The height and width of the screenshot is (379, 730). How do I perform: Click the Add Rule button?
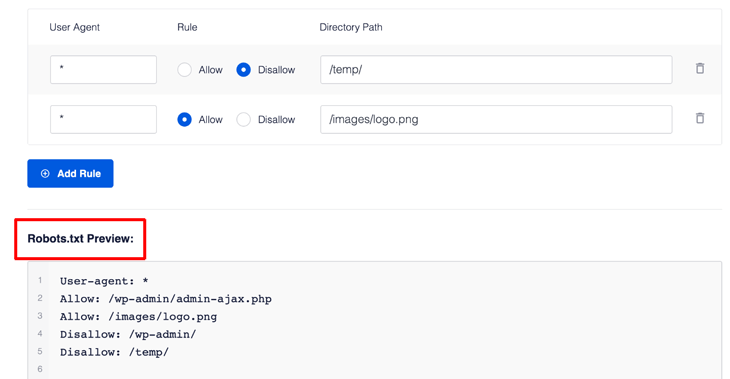(70, 174)
